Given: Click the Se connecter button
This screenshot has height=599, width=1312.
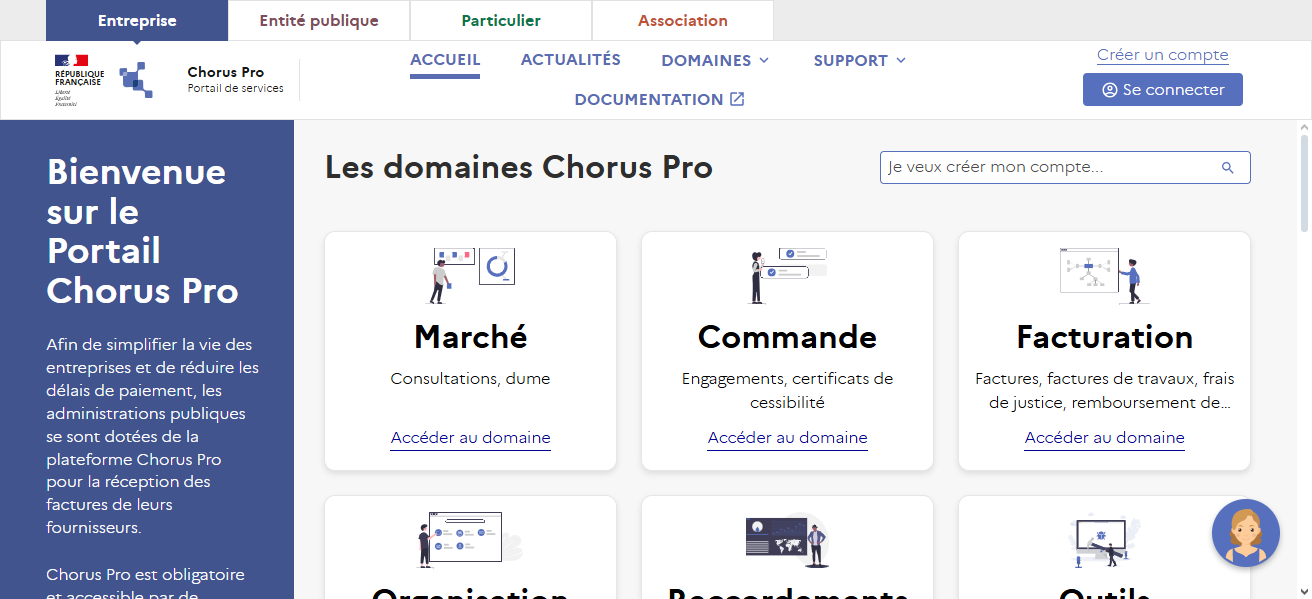Looking at the screenshot, I should point(1163,89).
